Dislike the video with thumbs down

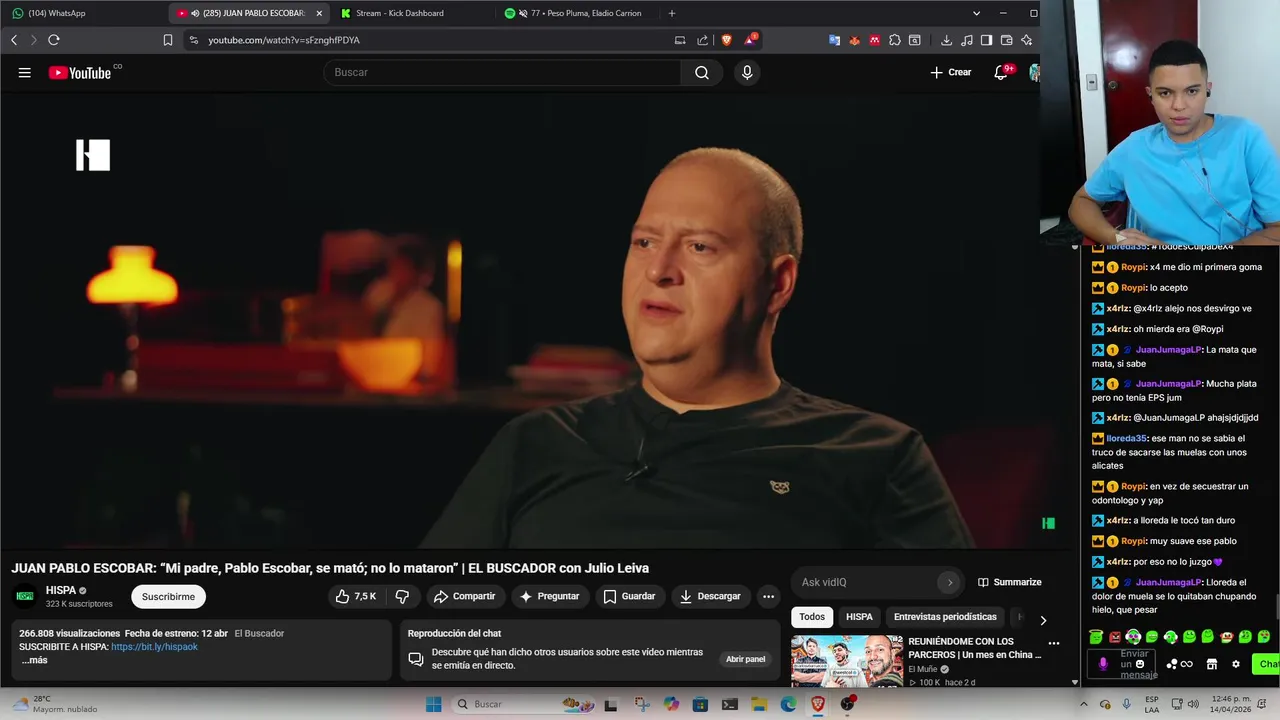click(402, 596)
